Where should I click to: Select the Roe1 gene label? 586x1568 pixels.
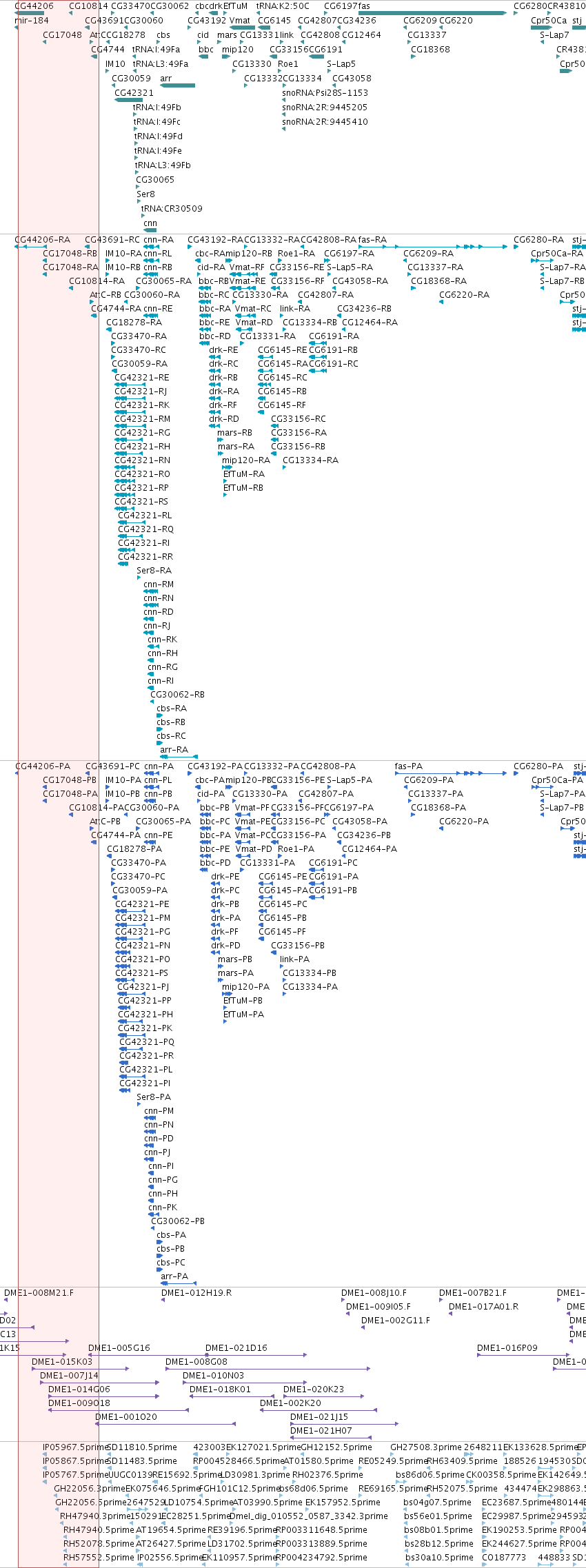[x=288, y=64]
